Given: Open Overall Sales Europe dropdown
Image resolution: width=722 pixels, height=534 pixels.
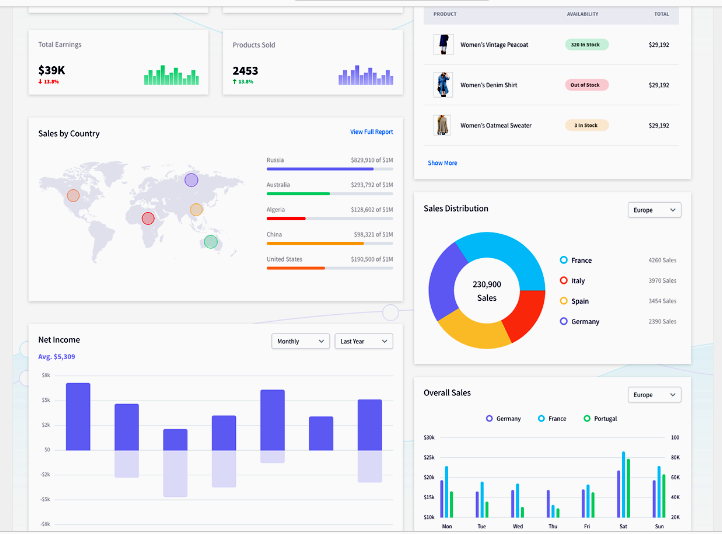Looking at the screenshot, I should 654,395.
